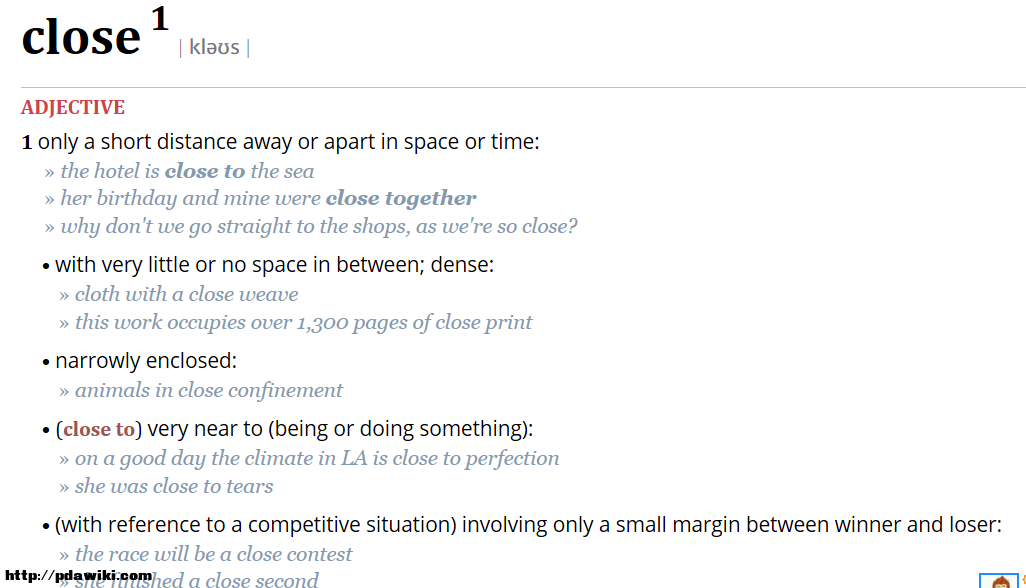
Task: Click the headword 'close'
Action: click(x=81, y=37)
